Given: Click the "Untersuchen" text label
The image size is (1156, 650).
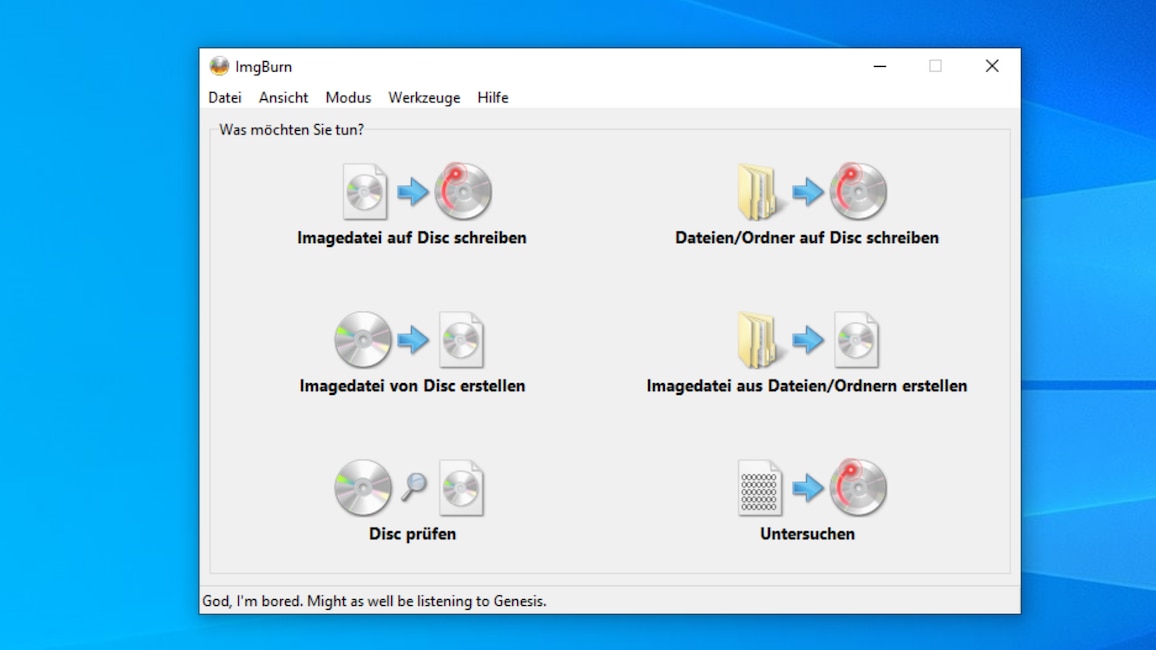Looking at the screenshot, I should (x=806, y=534).
